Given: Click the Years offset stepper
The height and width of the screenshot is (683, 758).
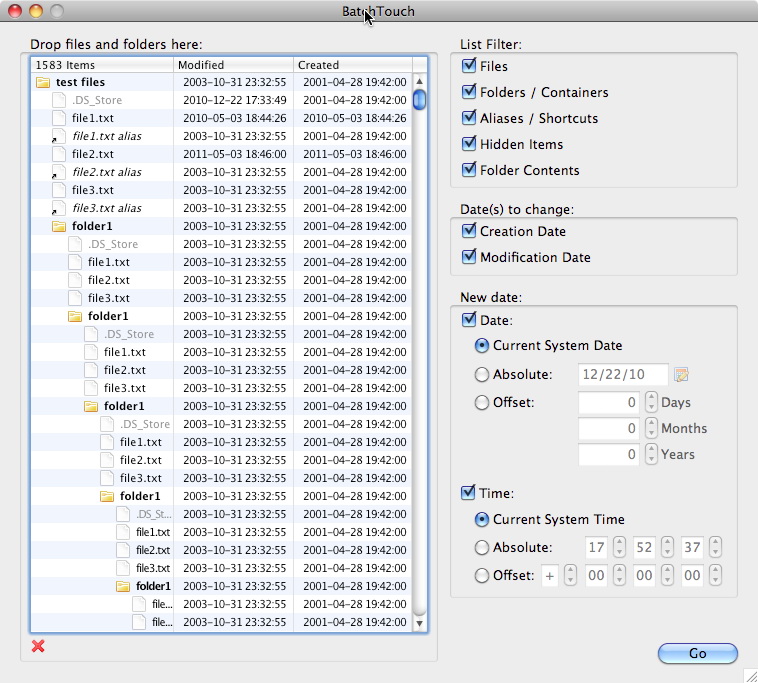Looking at the screenshot, I should 651,454.
